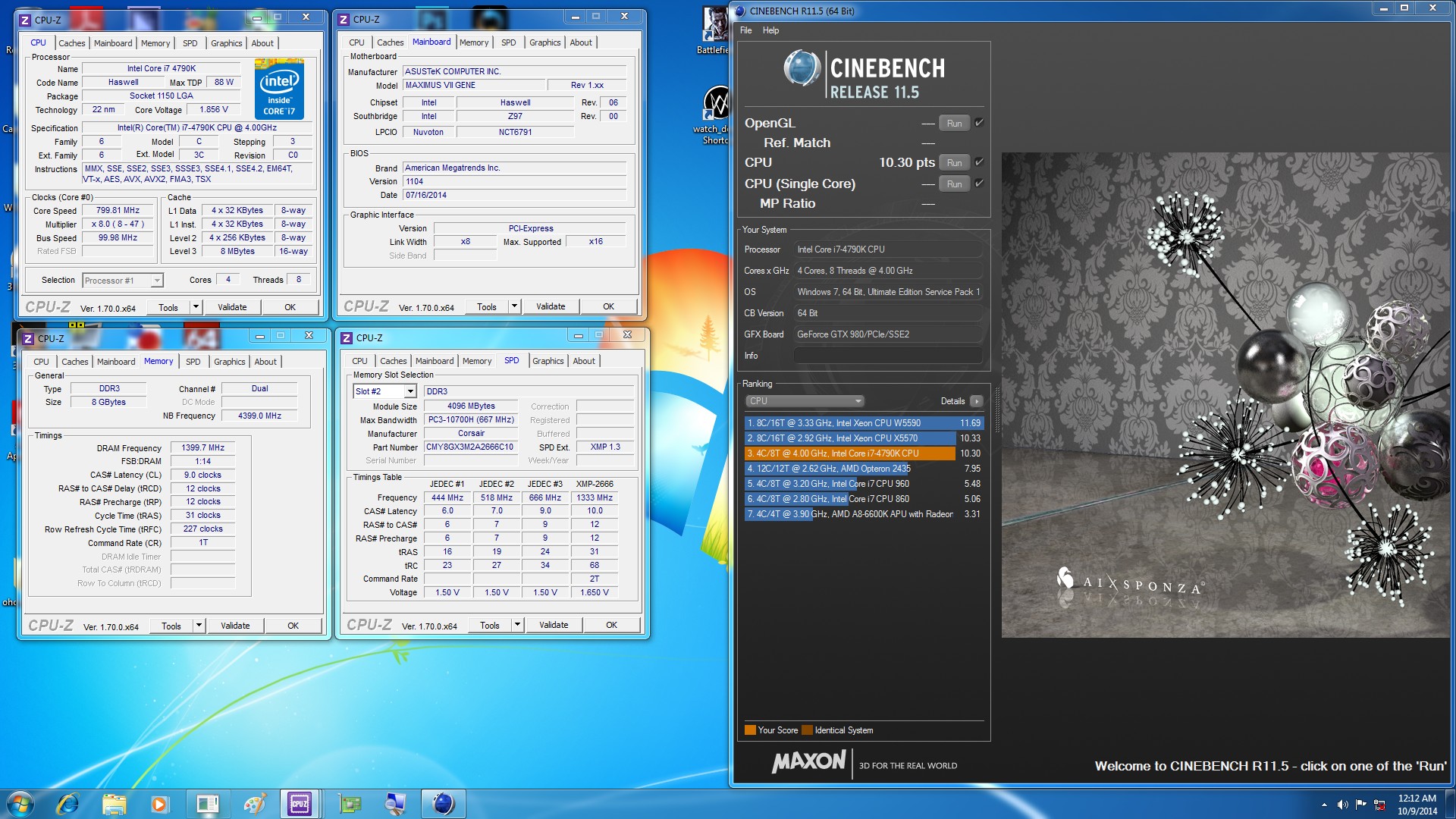Open the Battlefield desktop shortcut
Viewport: 1456px width, 819px height.
pyautogui.click(x=714, y=30)
